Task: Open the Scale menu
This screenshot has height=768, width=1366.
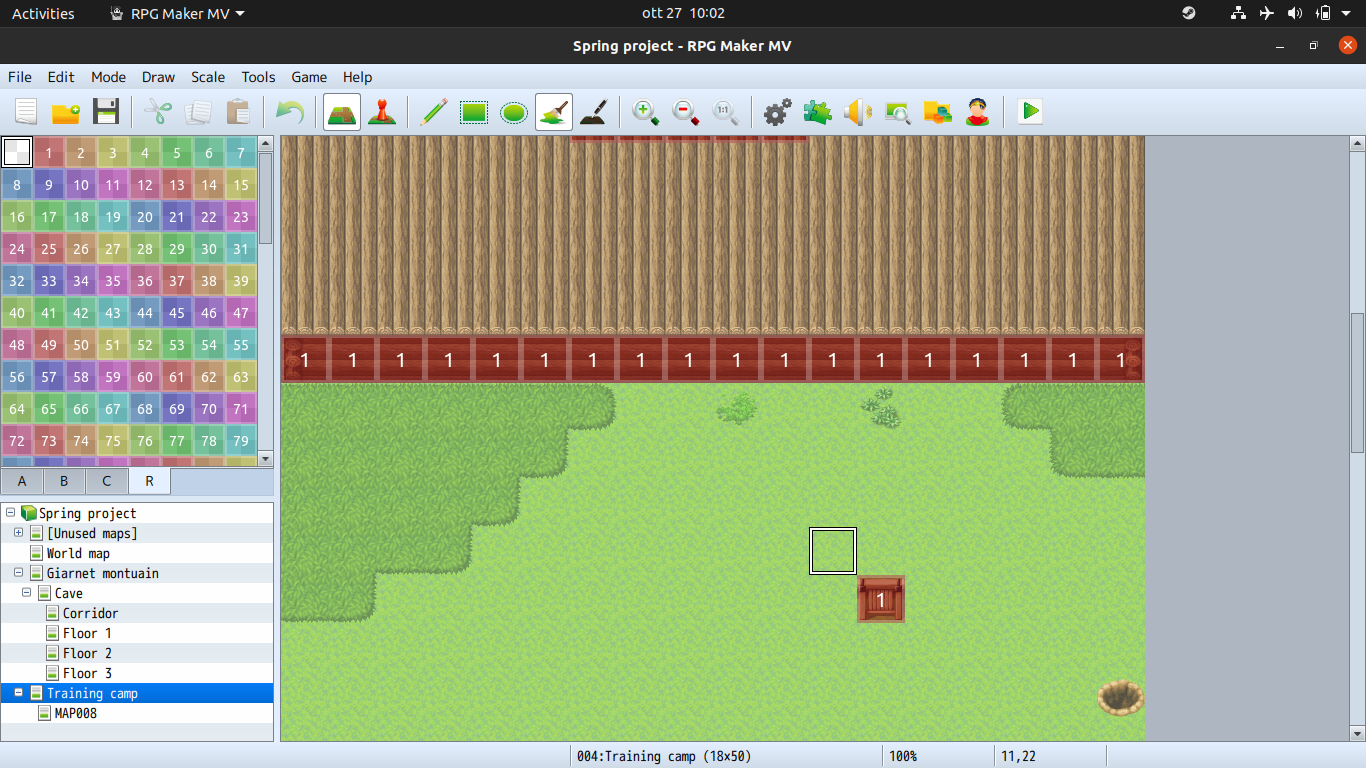Action: click(x=208, y=77)
